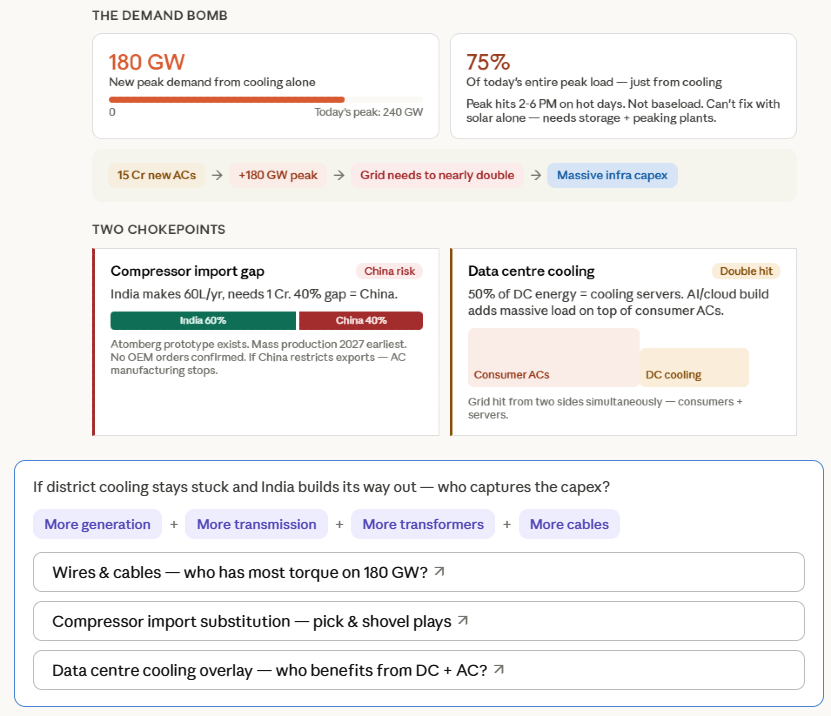The width and height of the screenshot is (831, 716).
Task: Select the 'More generation' chip
Action: [x=98, y=524]
